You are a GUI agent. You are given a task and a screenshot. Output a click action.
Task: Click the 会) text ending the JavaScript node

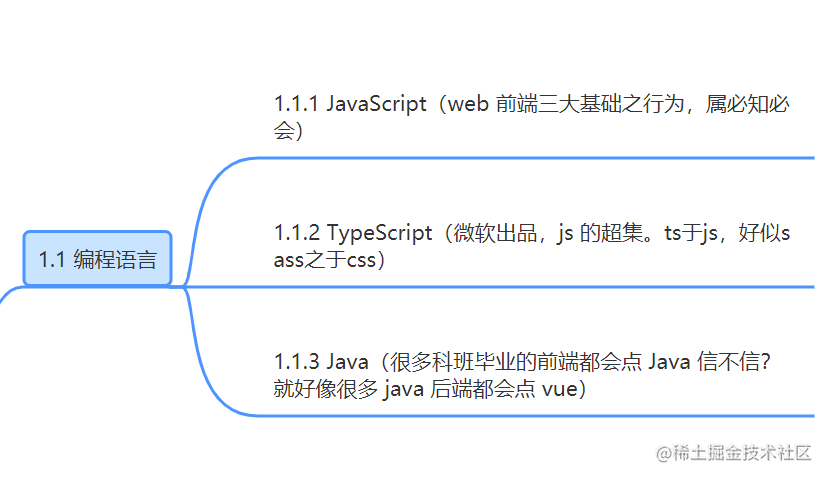point(288,130)
